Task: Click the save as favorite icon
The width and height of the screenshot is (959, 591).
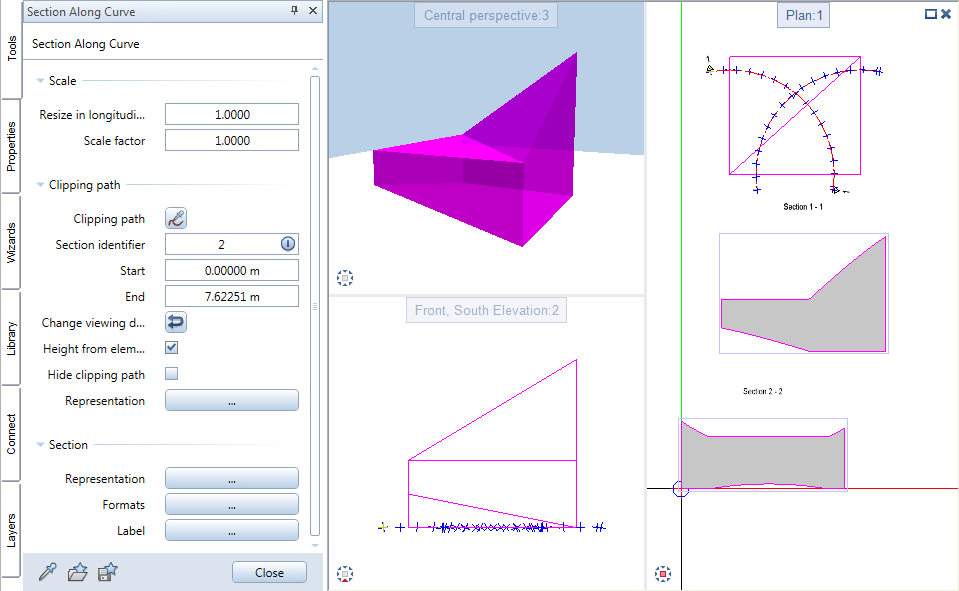Action: [x=108, y=572]
